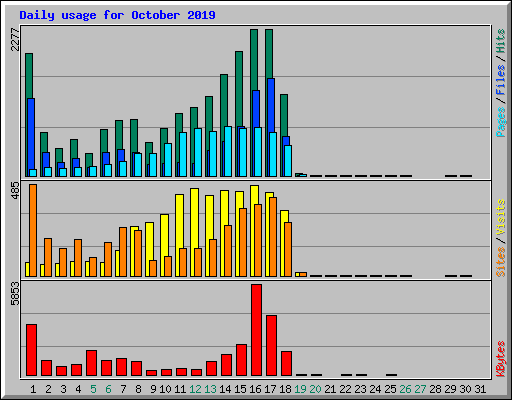512x400 pixels.
Task: Click the '2277' hits axis maximum label
Action: (15, 39)
